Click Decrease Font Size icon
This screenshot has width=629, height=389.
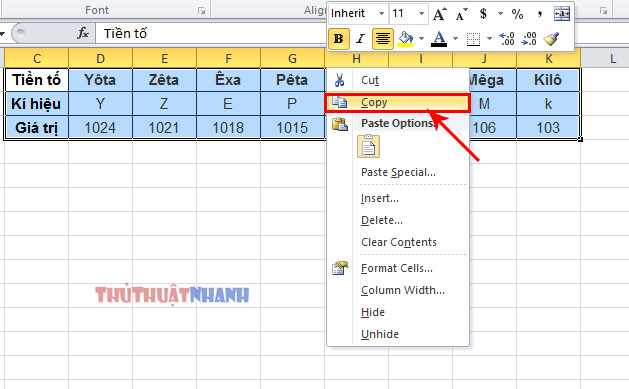(x=461, y=14)
